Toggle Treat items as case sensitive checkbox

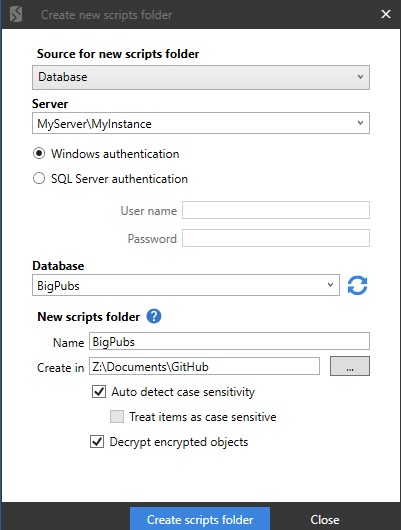(117, 416)
